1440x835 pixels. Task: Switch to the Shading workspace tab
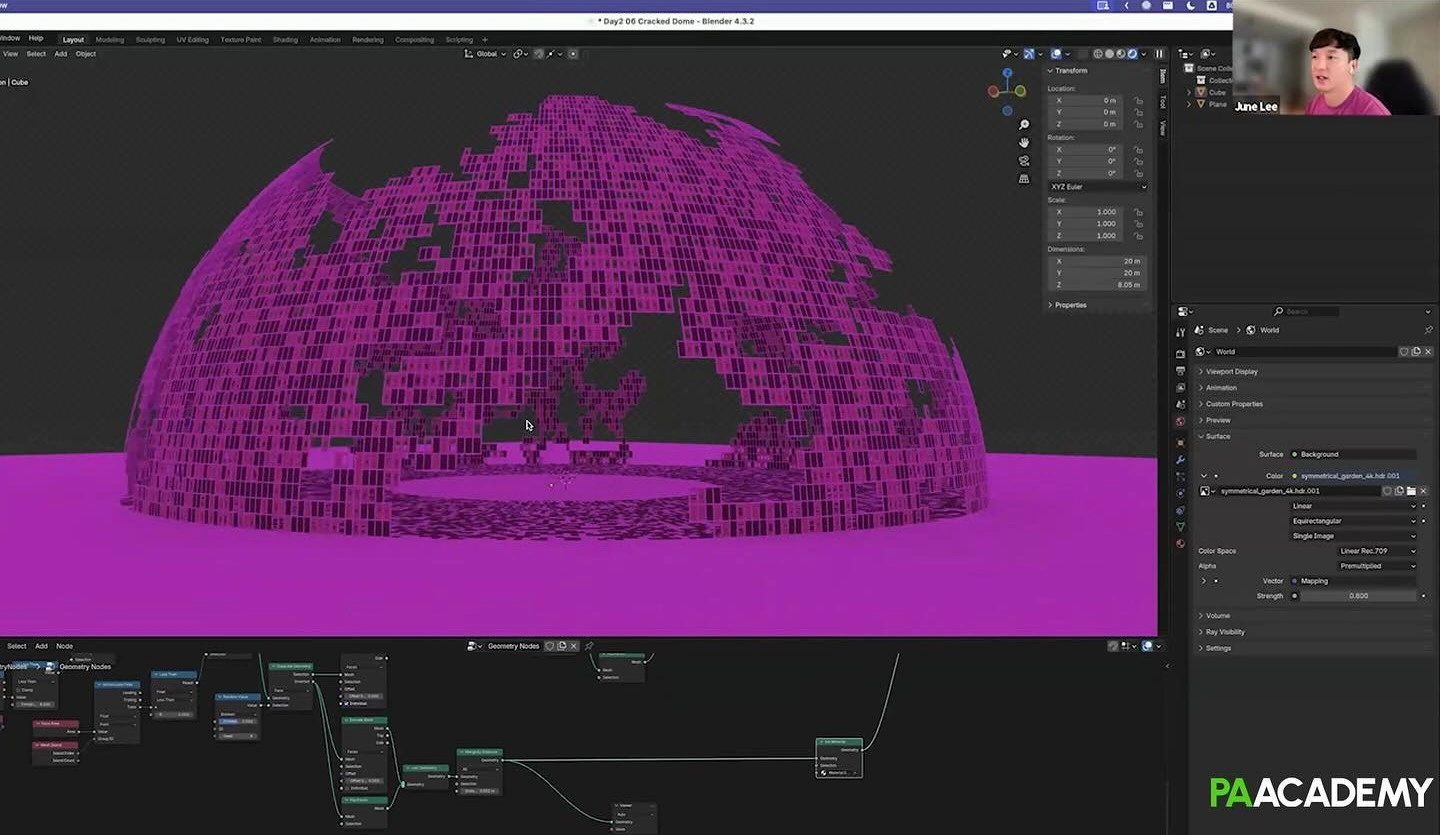[285, 39]
